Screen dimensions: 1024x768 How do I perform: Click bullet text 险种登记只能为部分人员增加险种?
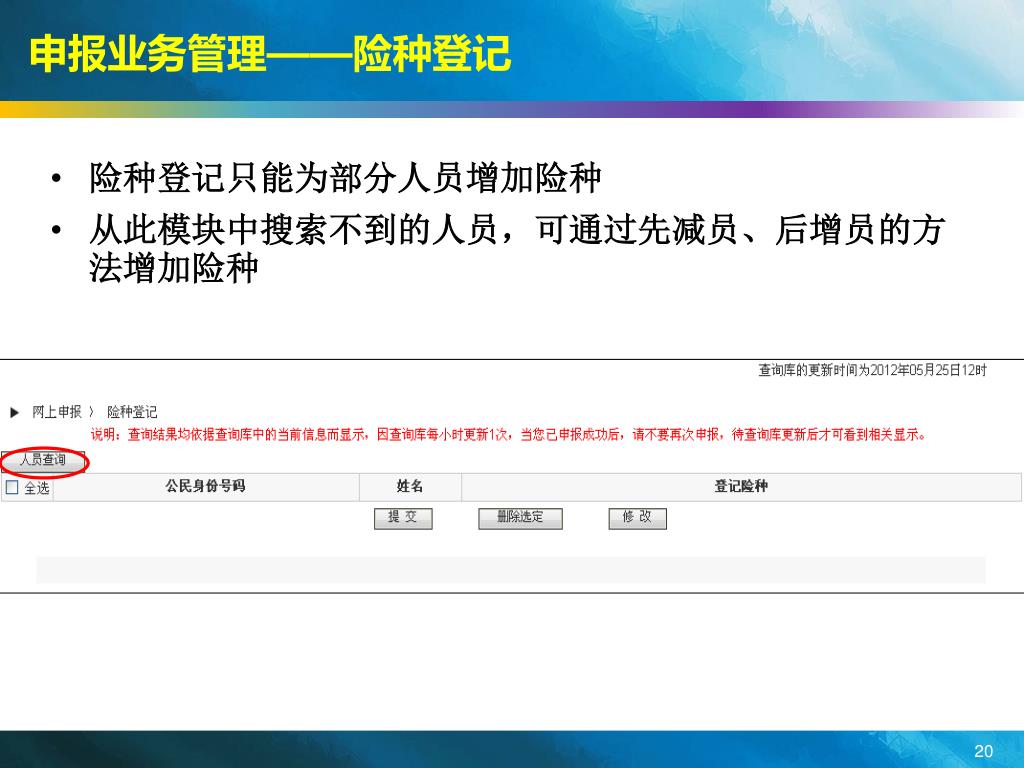click(x=345, y=178)
